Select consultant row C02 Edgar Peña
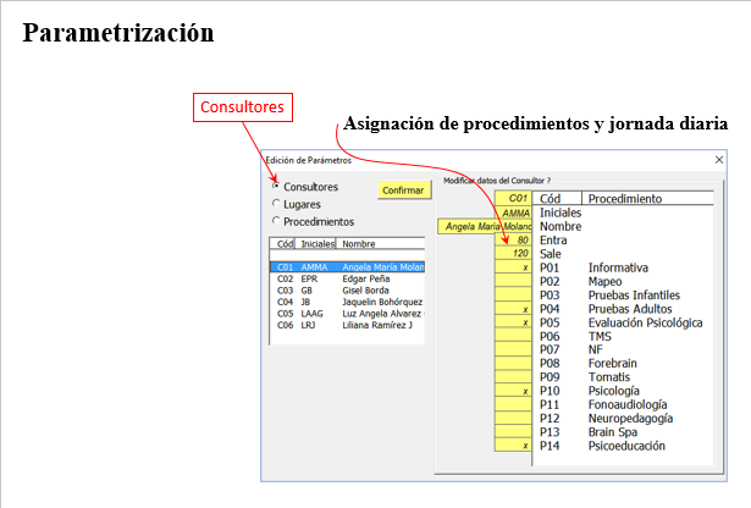Viewport: 751px width, 508px height. [x=347, y=279]
